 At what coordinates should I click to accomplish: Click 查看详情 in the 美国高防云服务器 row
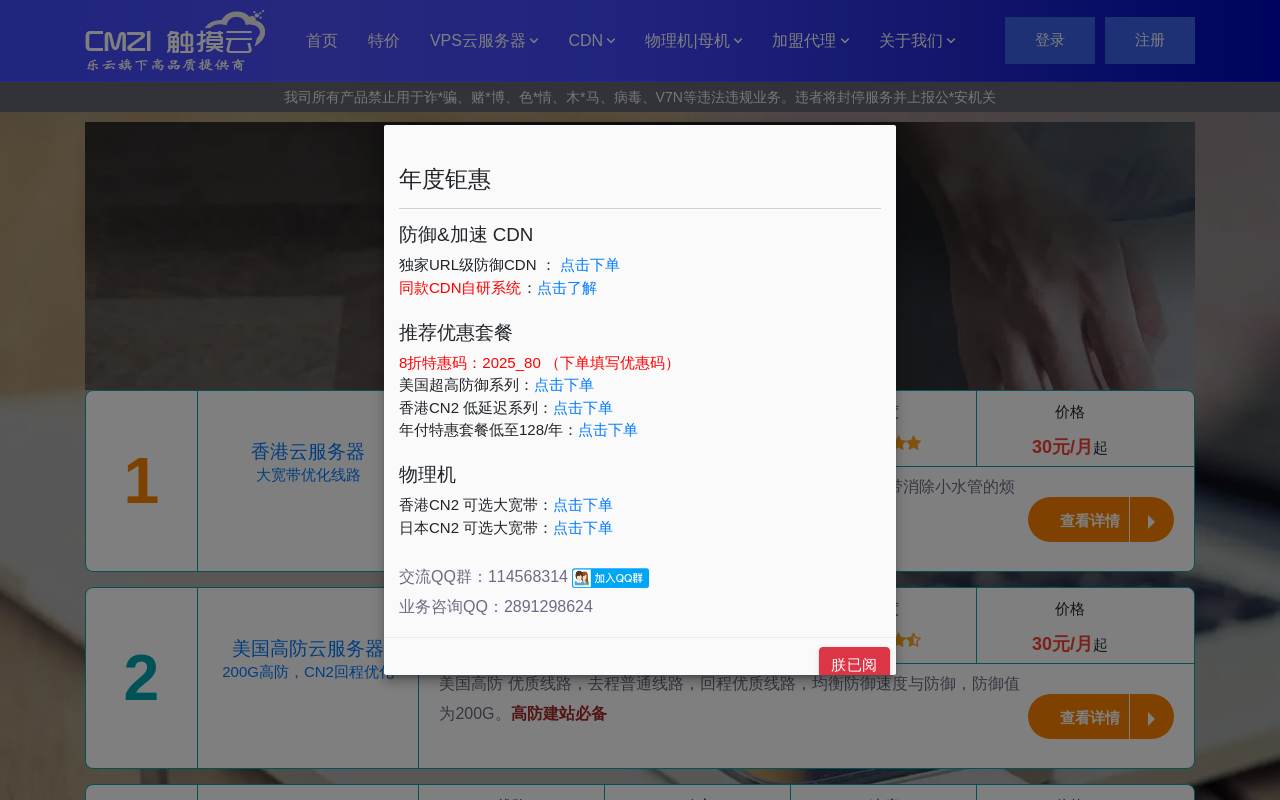click(x=1101, y=717)
